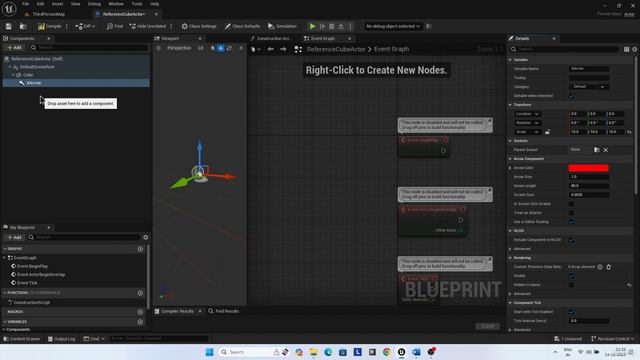Add a new macro with plus icon
Viewport: 640px width, 360px height.
tap(140, 312)
